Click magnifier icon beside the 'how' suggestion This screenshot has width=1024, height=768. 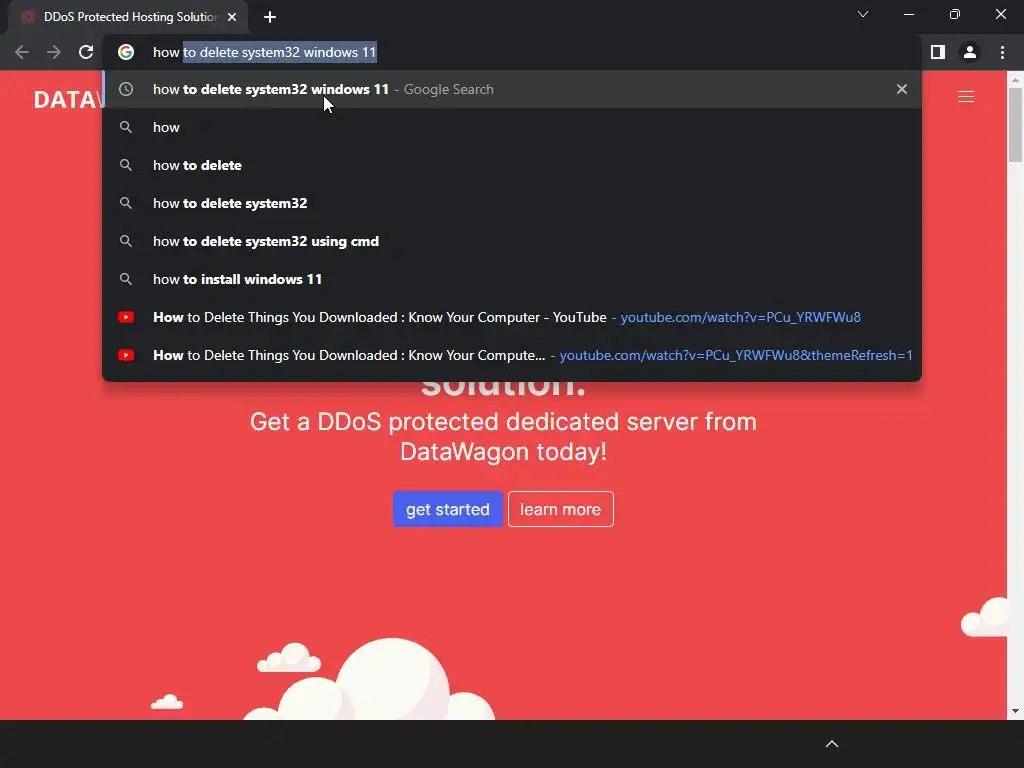tap(126, 127)
